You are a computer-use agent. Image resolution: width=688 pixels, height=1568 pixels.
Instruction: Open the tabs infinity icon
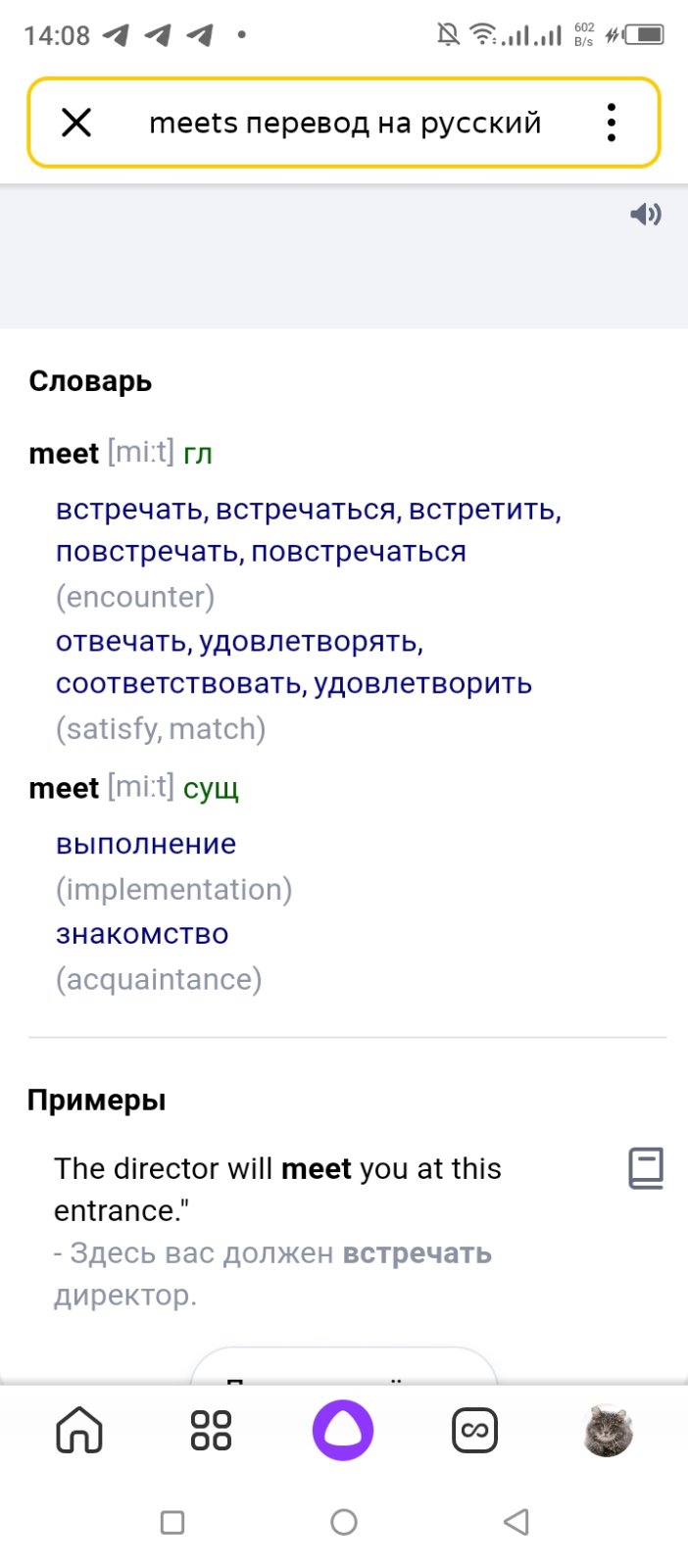pyautogui.click(x=474, y=1430)
